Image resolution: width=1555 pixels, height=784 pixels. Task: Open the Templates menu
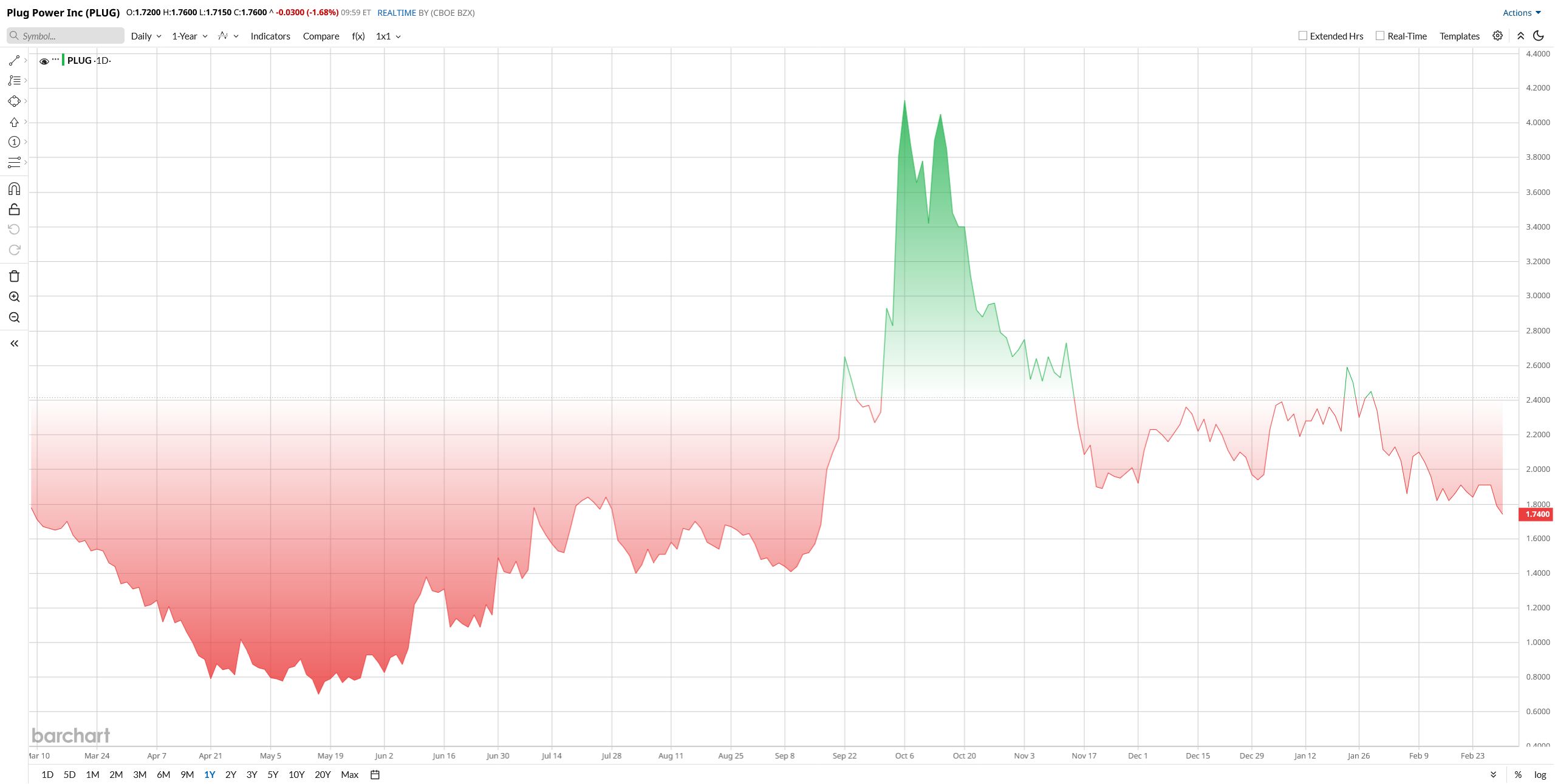pos(1459,36)
